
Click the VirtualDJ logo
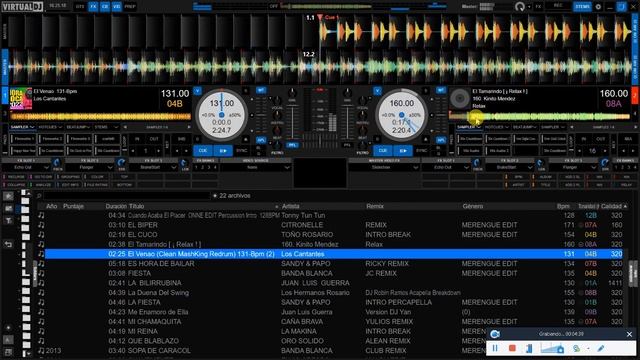22,7
